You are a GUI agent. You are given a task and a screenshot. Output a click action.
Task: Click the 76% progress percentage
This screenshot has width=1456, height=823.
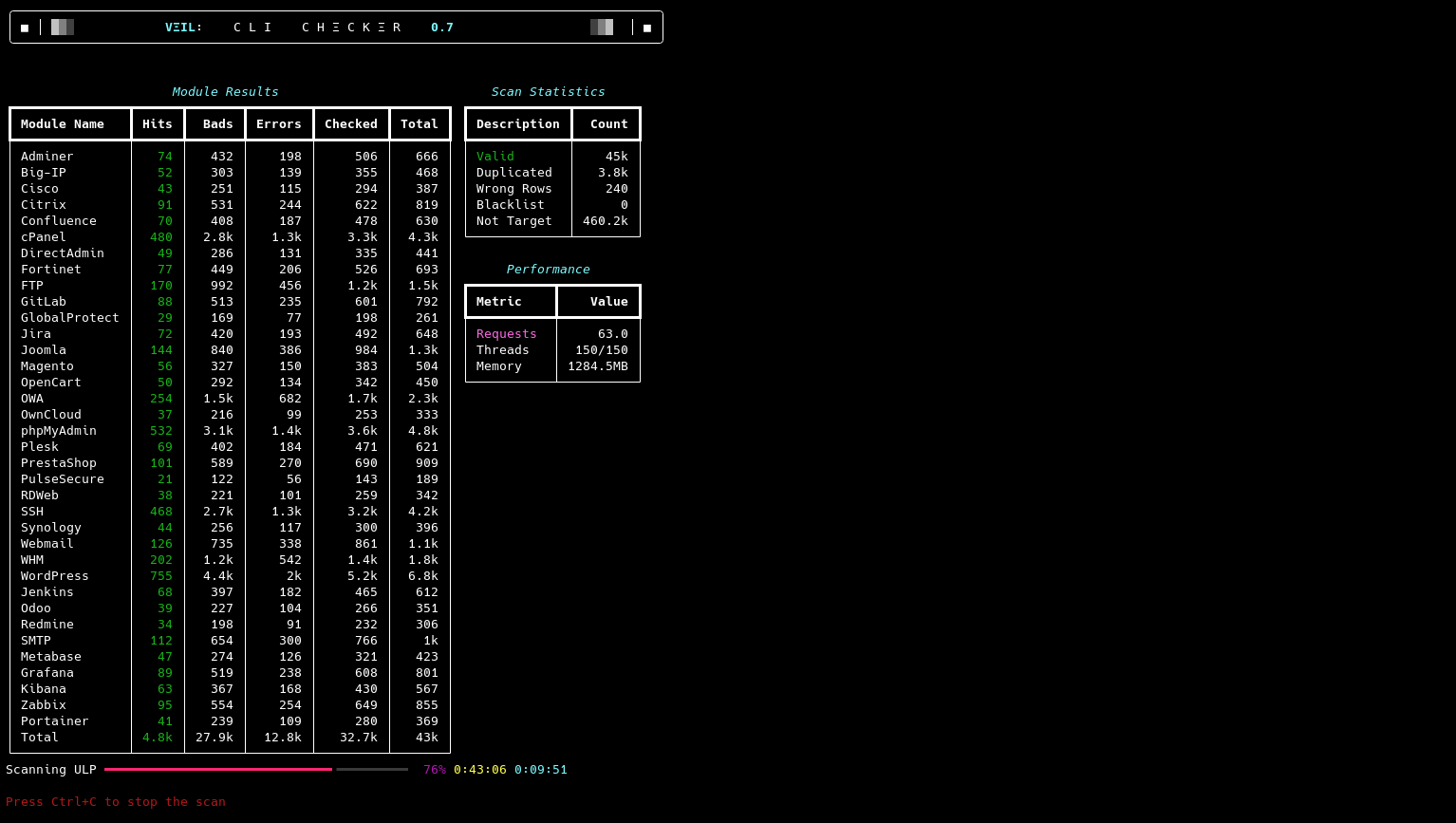click(x=435, y=770)
